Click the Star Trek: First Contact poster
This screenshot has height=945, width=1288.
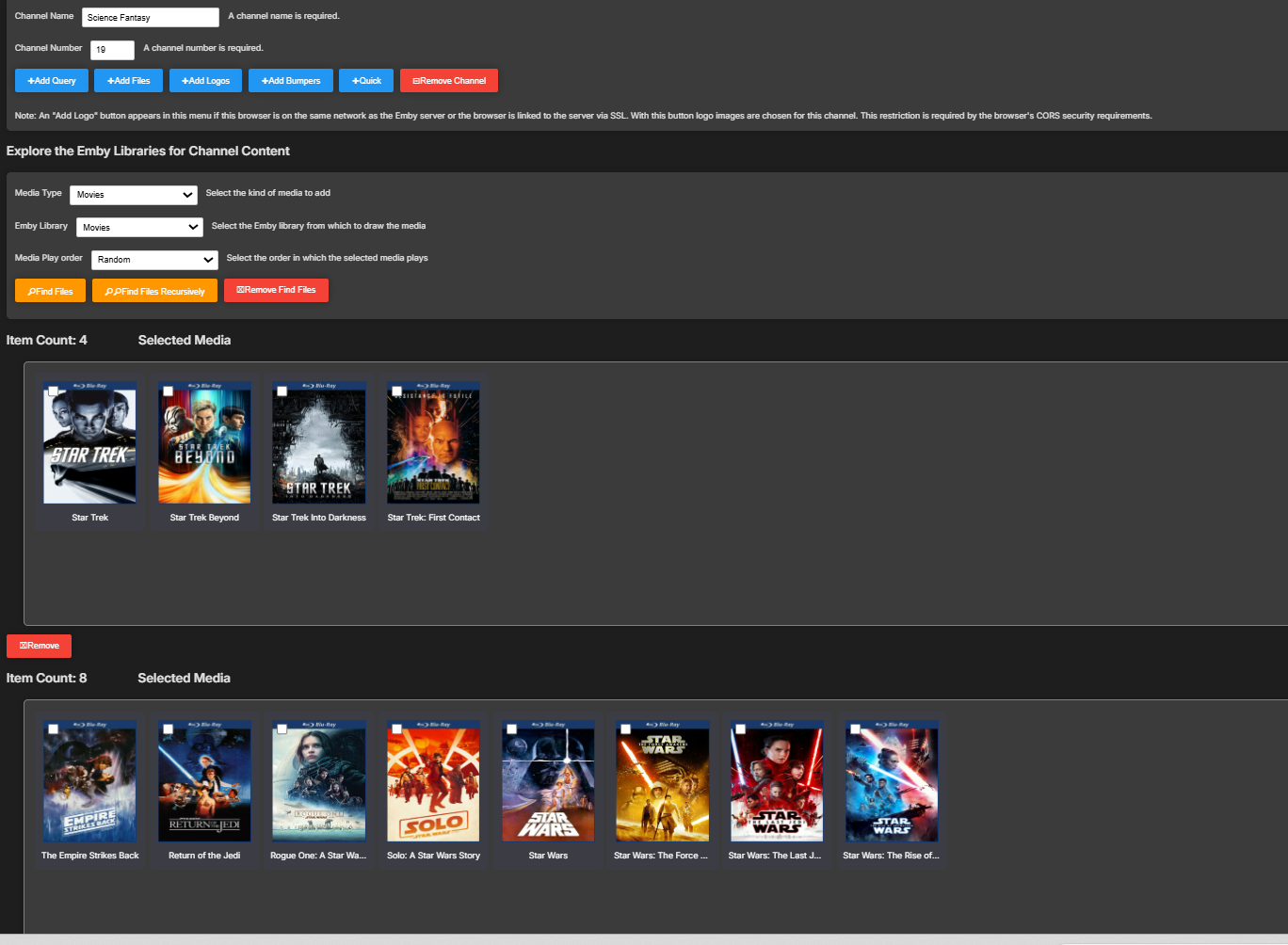click(433, 442)
